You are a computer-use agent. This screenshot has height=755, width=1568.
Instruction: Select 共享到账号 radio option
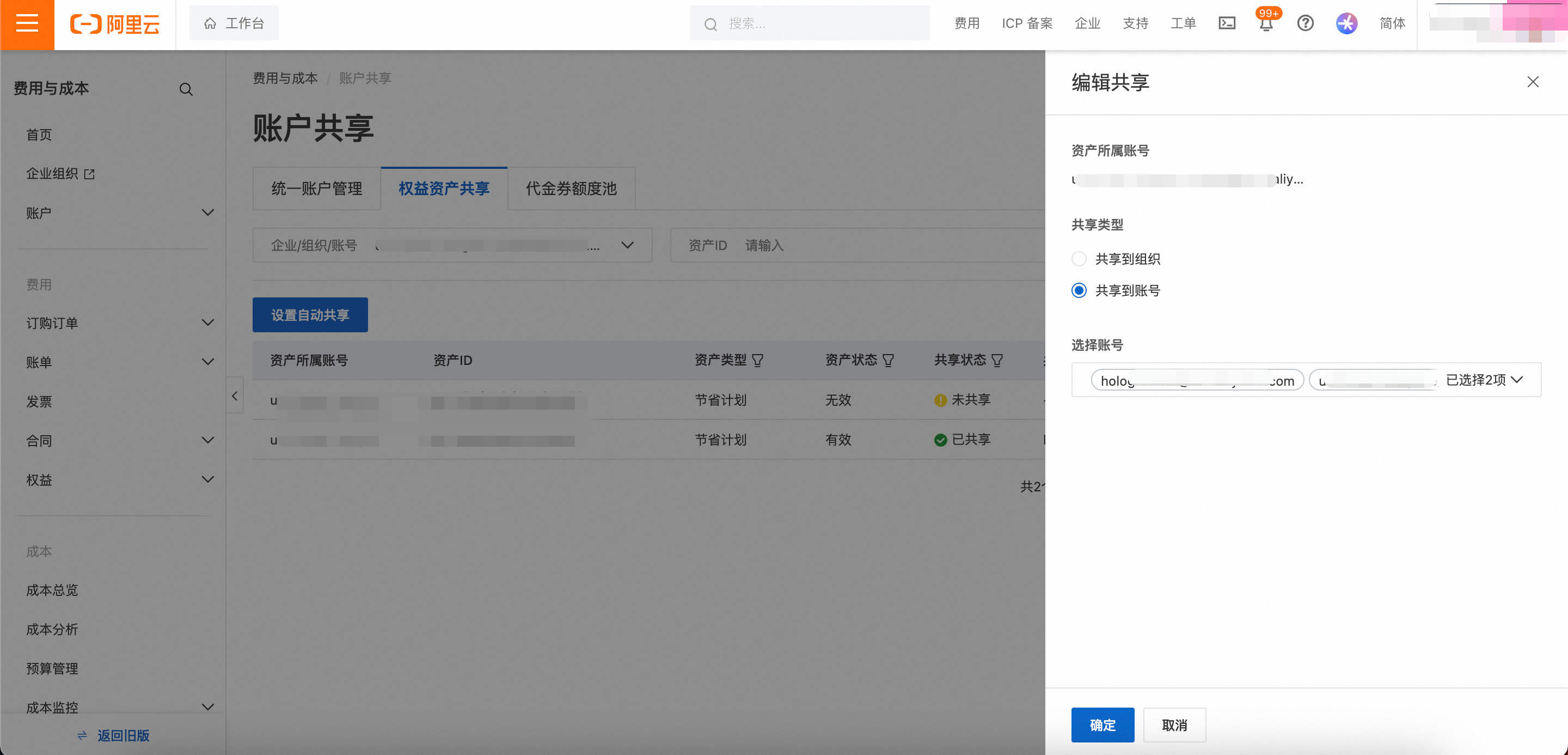pos(1079,290)
